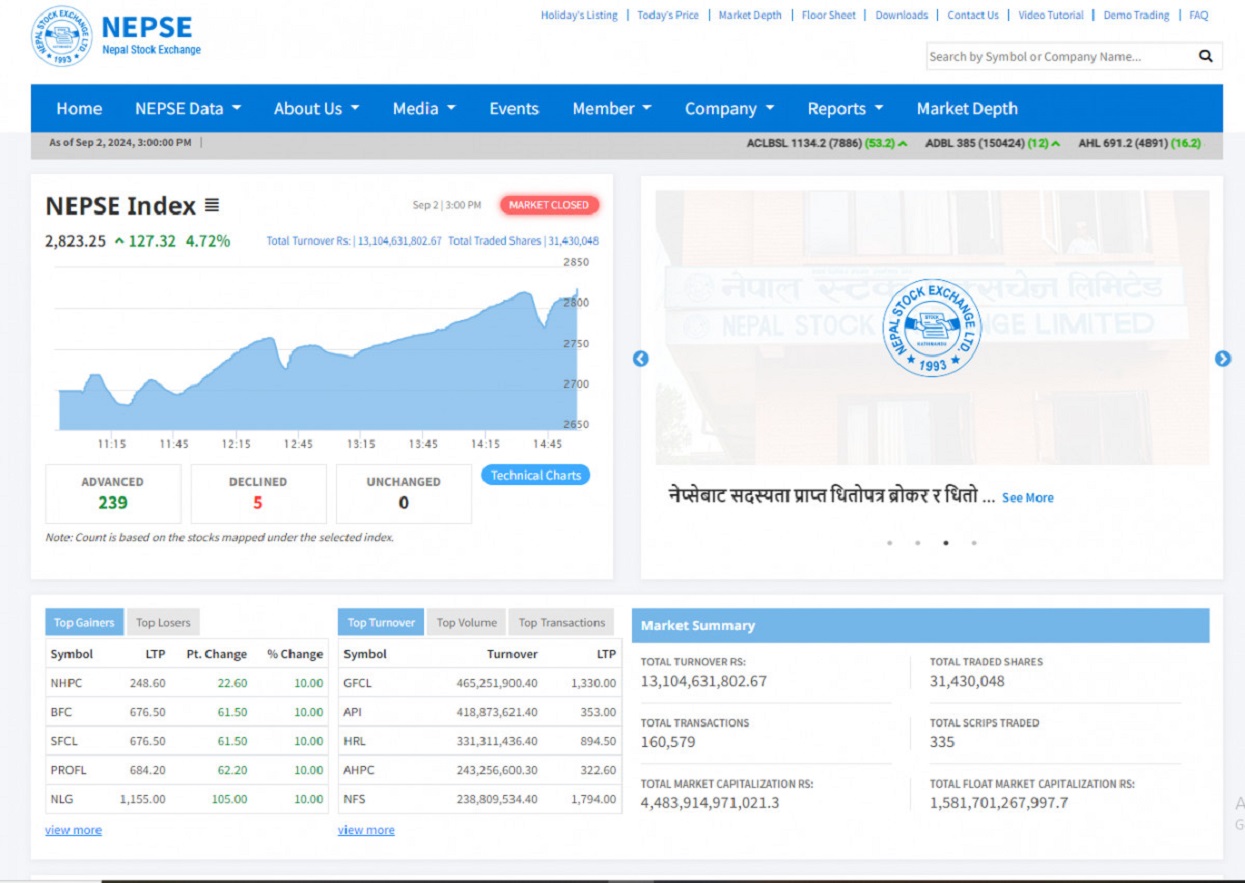Open the Floor Sheet link in header
1245x883 pixels.
point(828,15)
